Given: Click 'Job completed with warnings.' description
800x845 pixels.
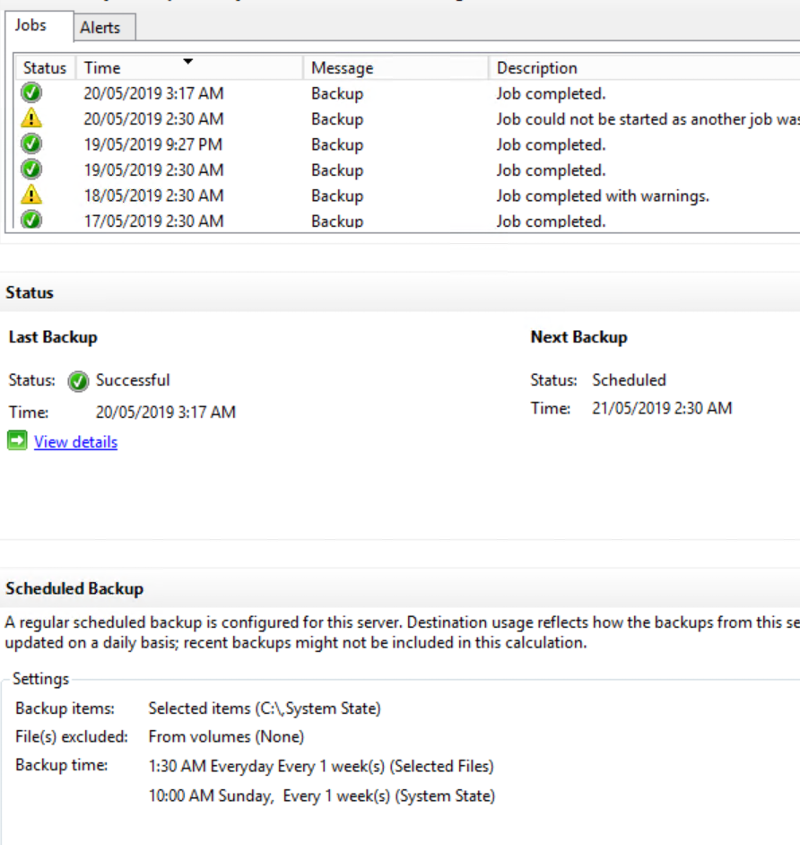Looking at the screenshot, I should click(603, 196).
